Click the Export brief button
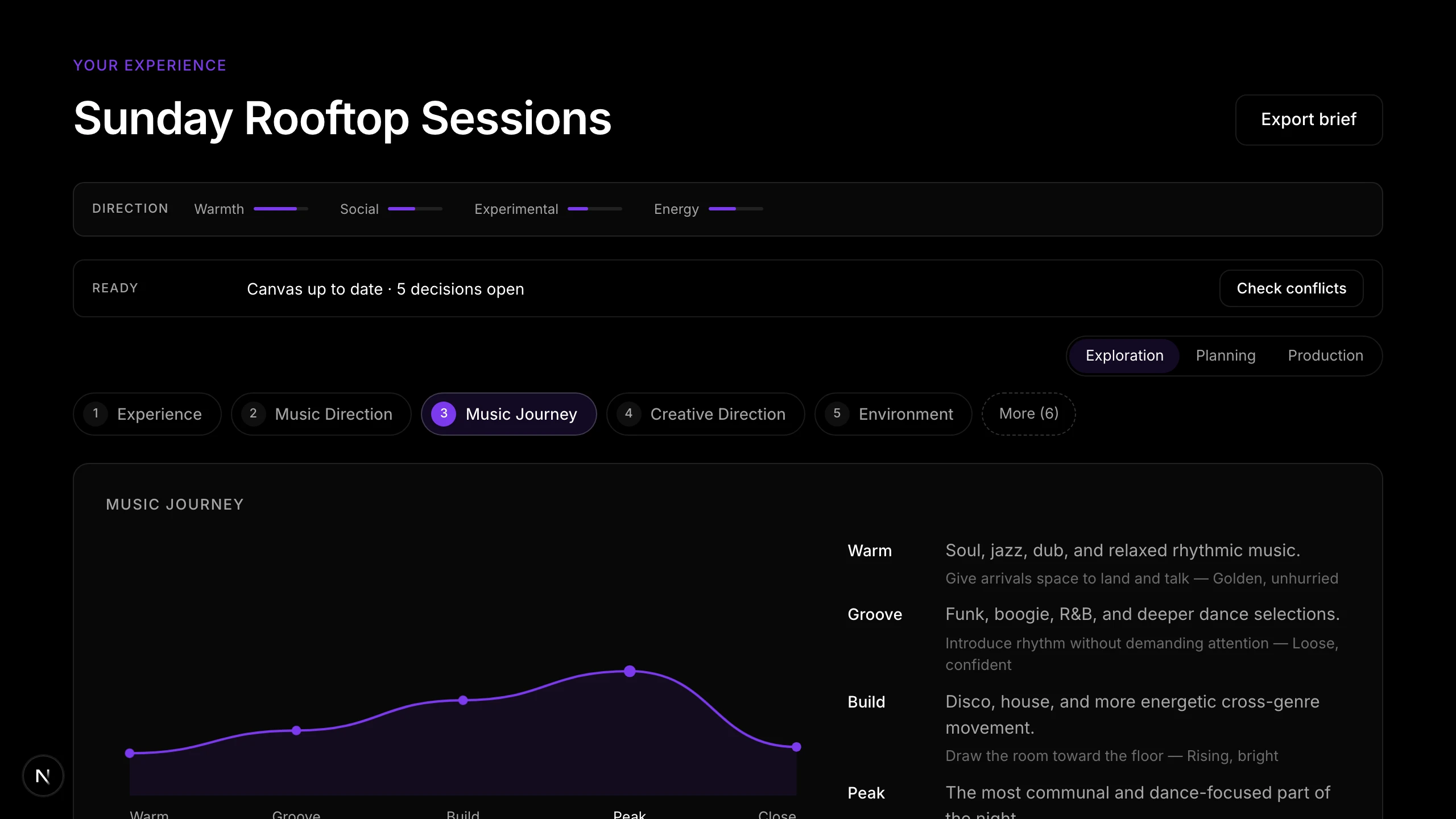The height and width of the screenshot is (819, 1456). point(1309,119)
